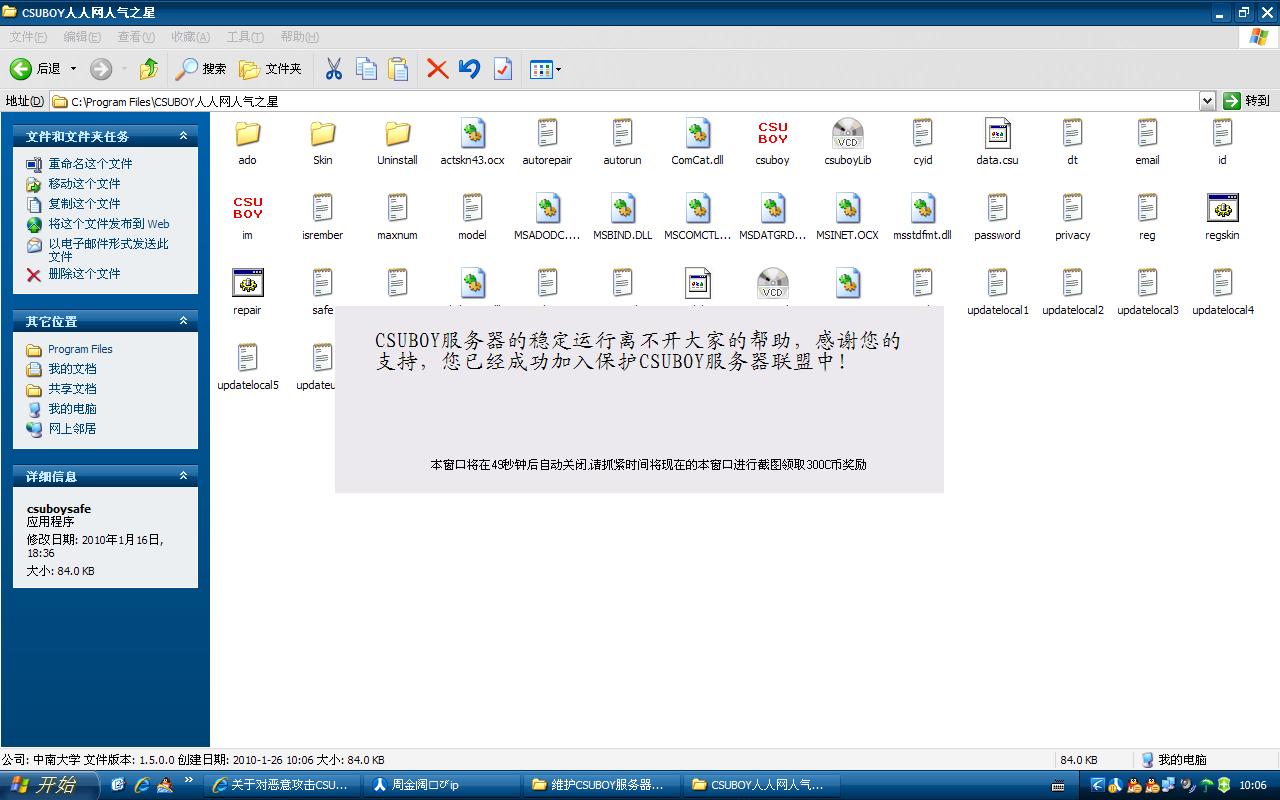Select the repair application icon

(x=247, y=283)
